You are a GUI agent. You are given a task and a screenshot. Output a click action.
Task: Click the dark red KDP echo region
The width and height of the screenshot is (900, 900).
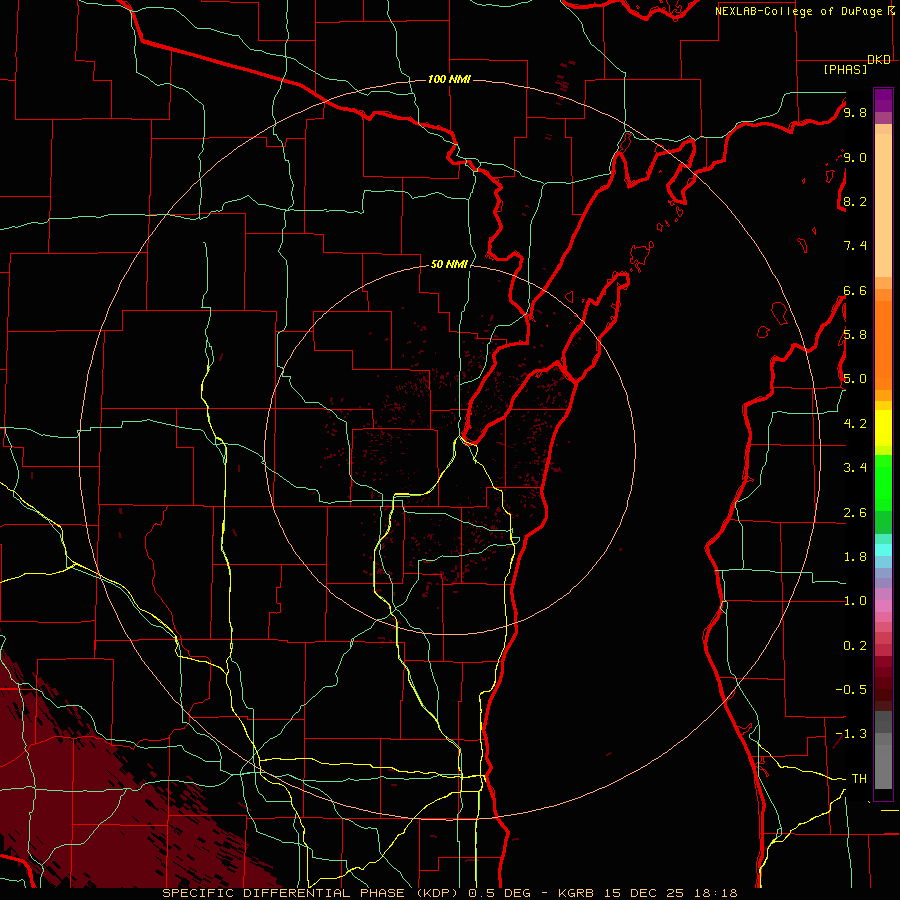86,804
